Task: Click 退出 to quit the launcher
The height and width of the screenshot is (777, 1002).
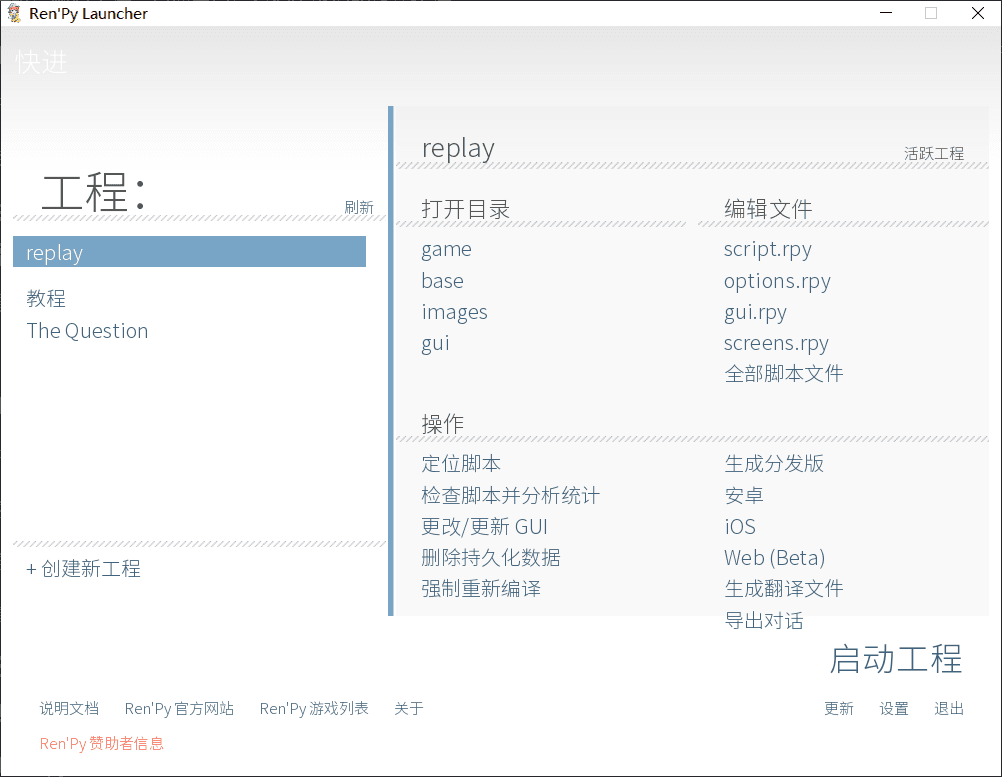Action: [948, 709]
